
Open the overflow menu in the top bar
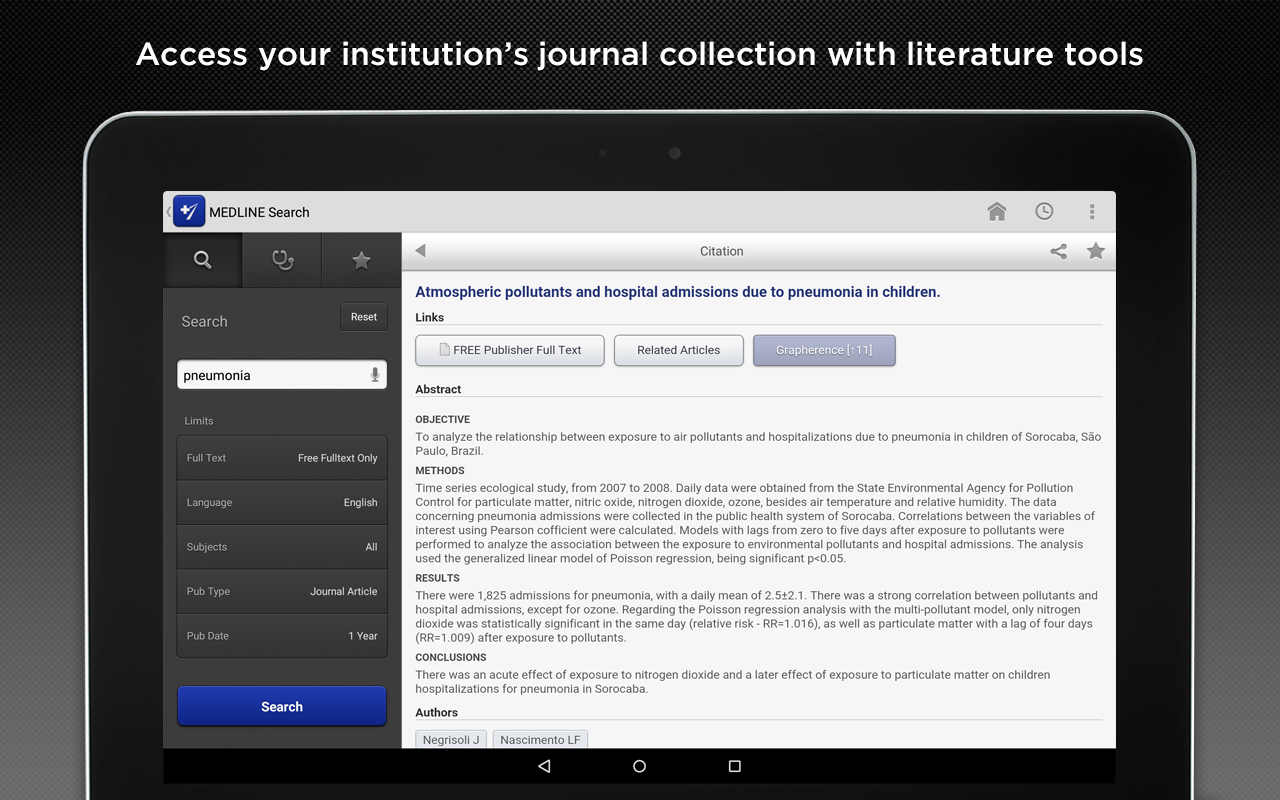1092,211
